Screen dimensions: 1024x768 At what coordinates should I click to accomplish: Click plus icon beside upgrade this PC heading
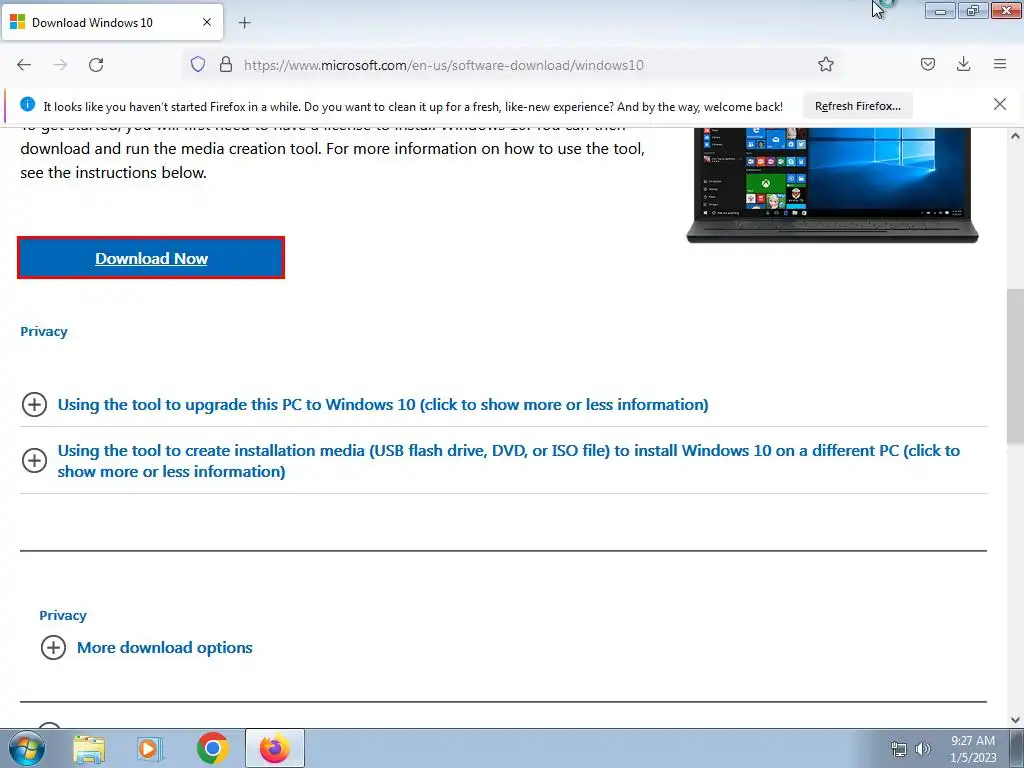[x=34, y=405]
